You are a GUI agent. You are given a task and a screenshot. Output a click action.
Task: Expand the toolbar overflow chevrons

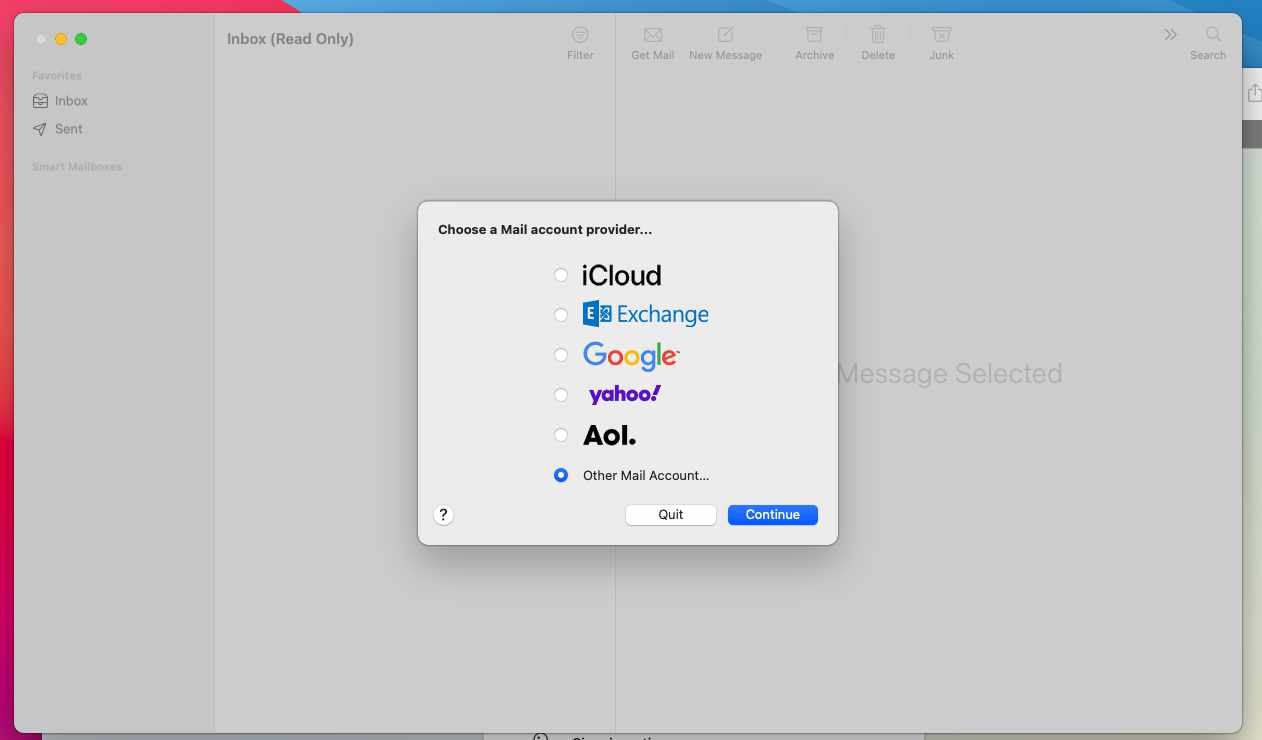pyautogui.click(x=1170, y=35)
